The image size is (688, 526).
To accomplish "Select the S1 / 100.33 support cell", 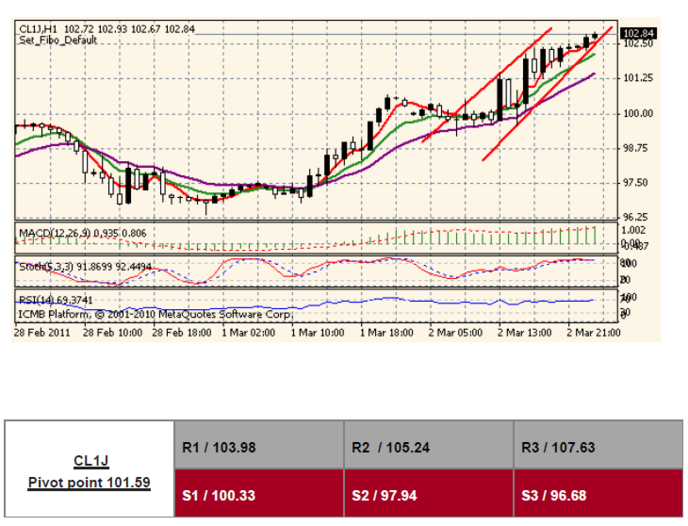I will [x=254, y=494].
